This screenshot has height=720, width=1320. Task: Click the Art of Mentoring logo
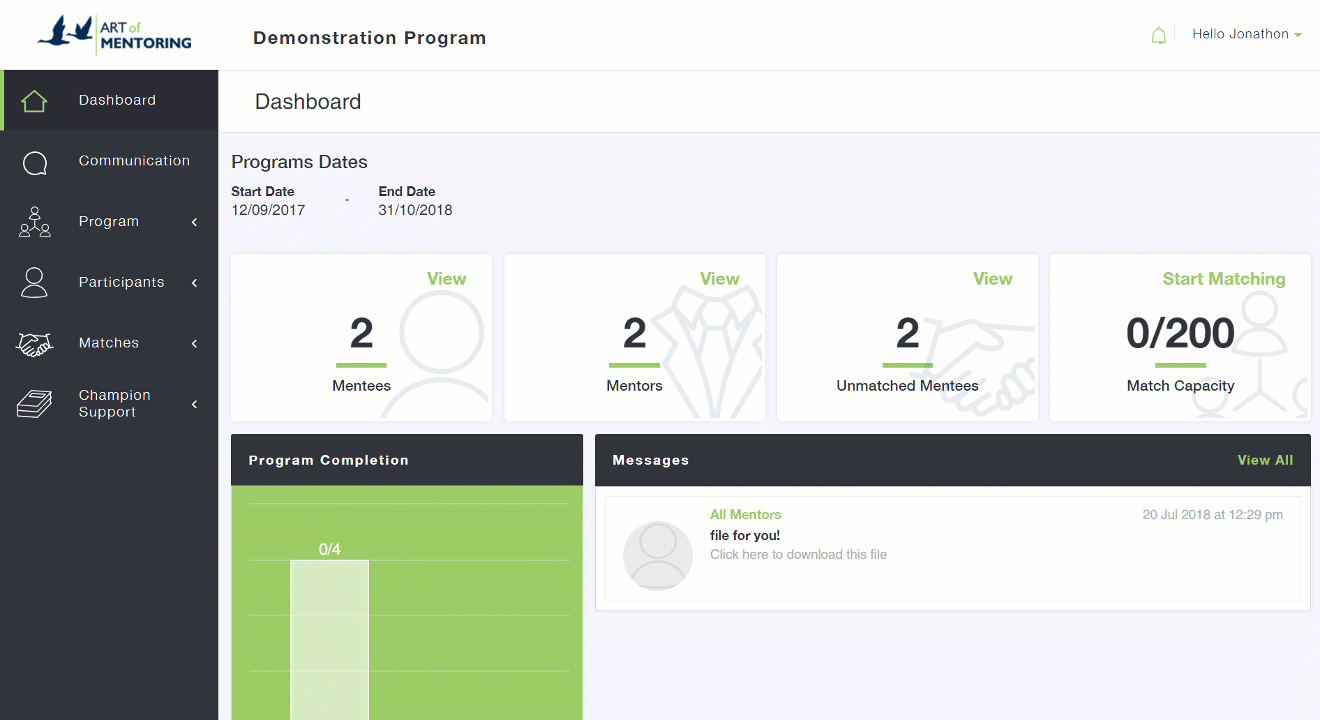click(114, 35)
